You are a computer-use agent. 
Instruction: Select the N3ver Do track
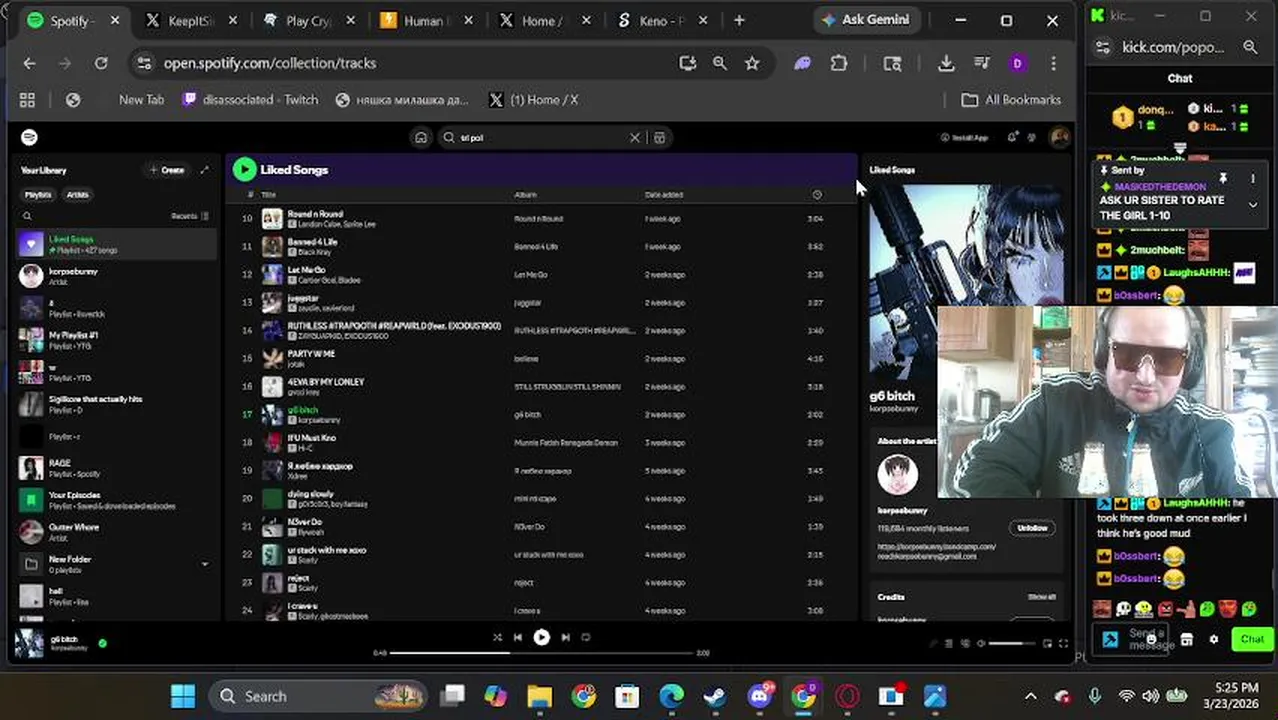pyautogui.click(x=540, y=526)
